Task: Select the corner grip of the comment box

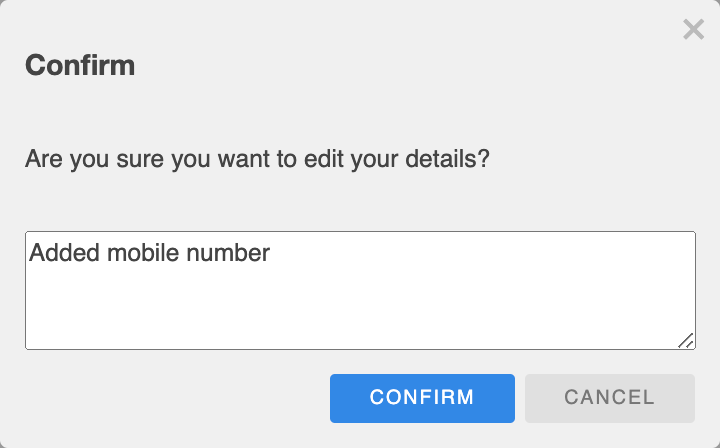Action: [x=686, y=340]
